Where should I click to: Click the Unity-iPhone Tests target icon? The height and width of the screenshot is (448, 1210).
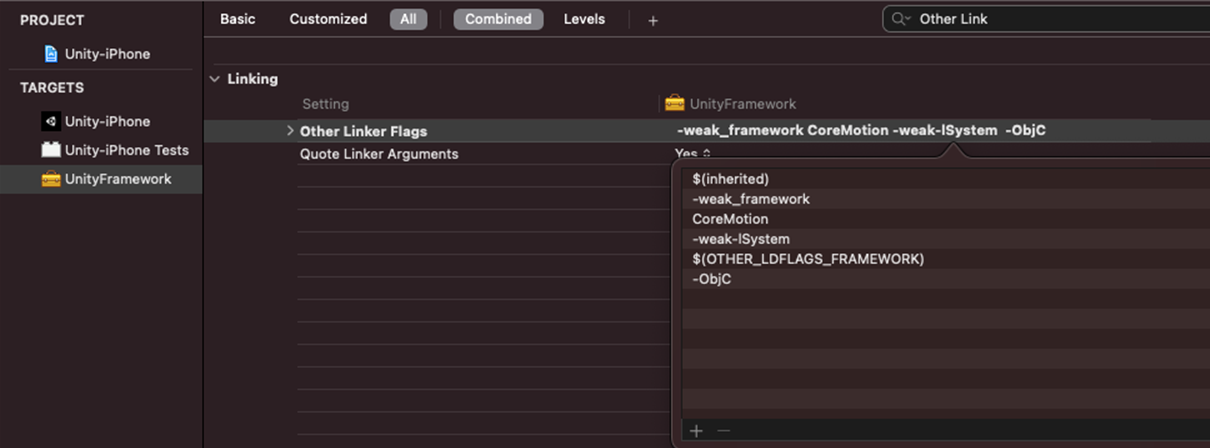tap(51, 150)
